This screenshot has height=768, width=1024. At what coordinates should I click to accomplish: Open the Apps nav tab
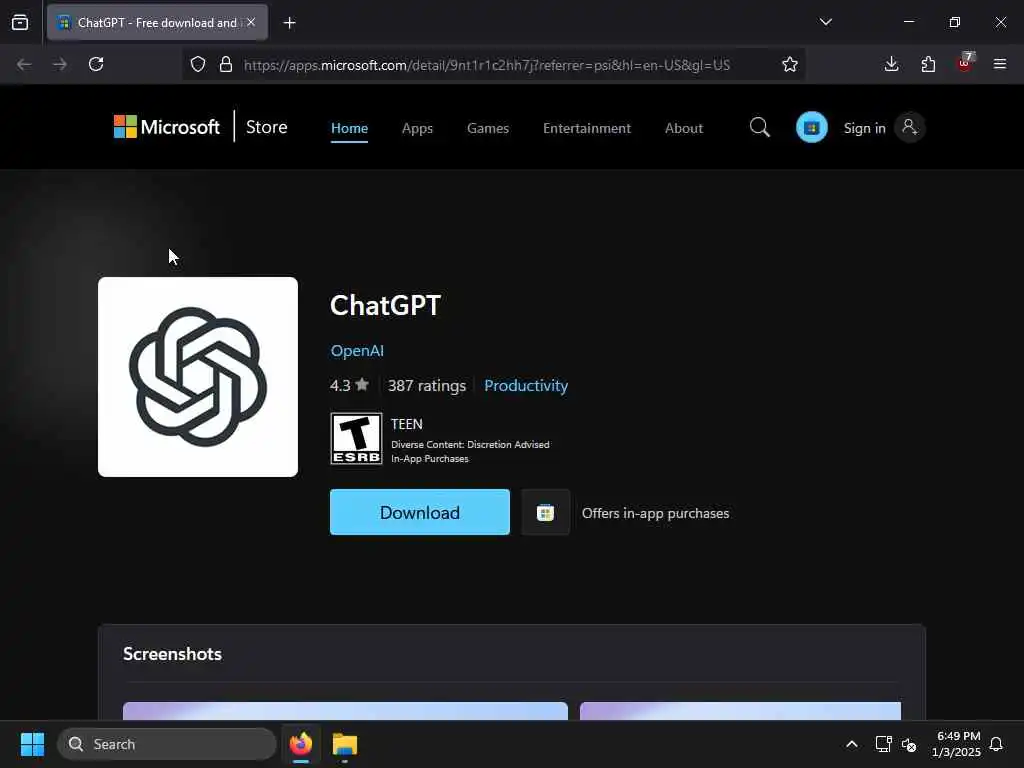[417, 128]
